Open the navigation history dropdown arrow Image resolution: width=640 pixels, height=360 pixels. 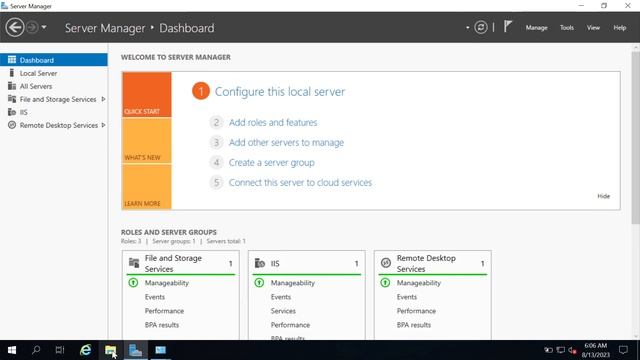(44, 27)
